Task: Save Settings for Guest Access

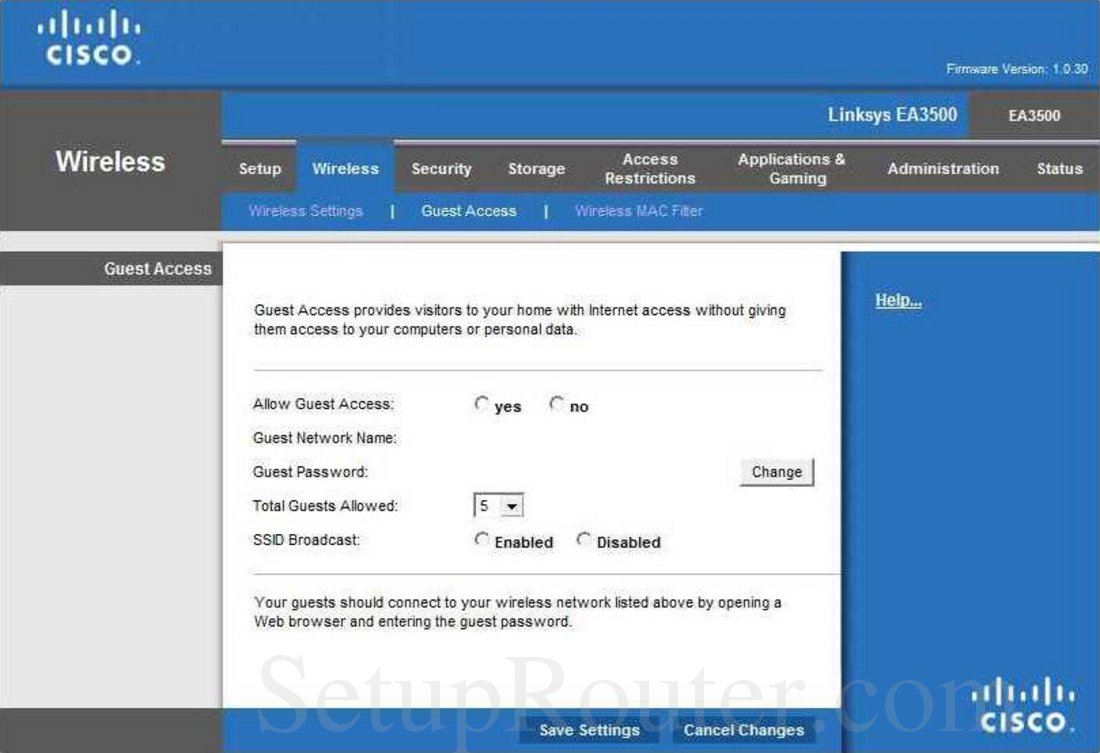Action: tap(588, 730)
